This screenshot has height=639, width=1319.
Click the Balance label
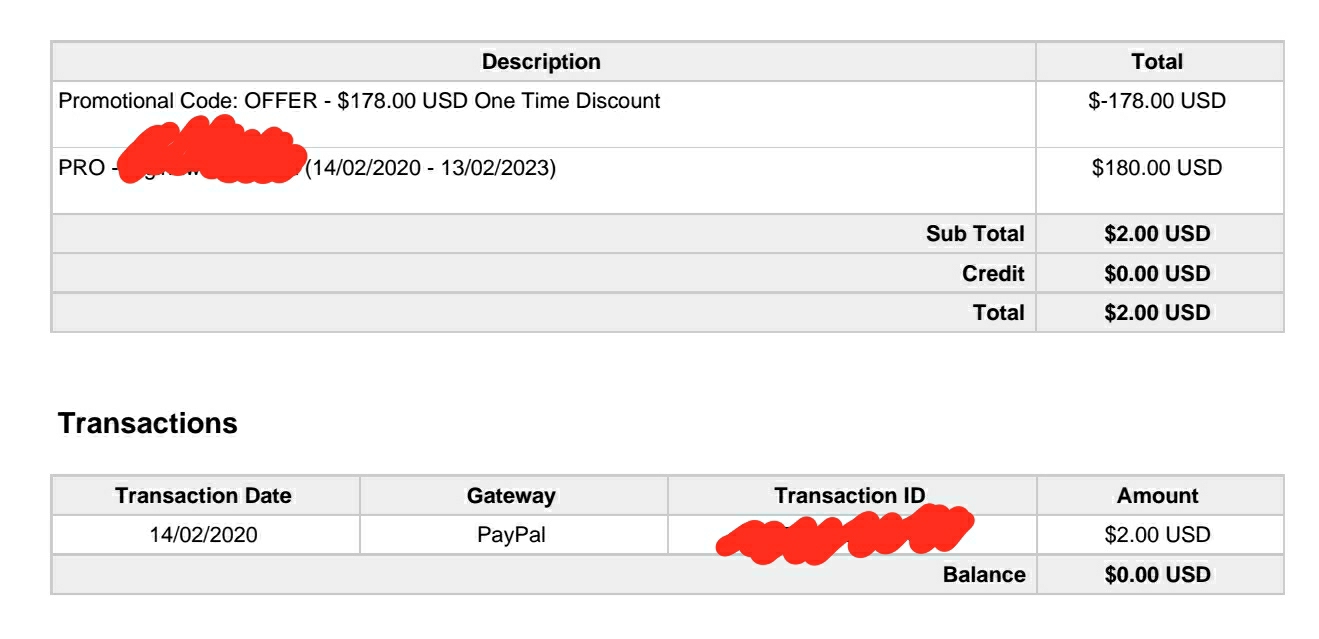(984, 575)
